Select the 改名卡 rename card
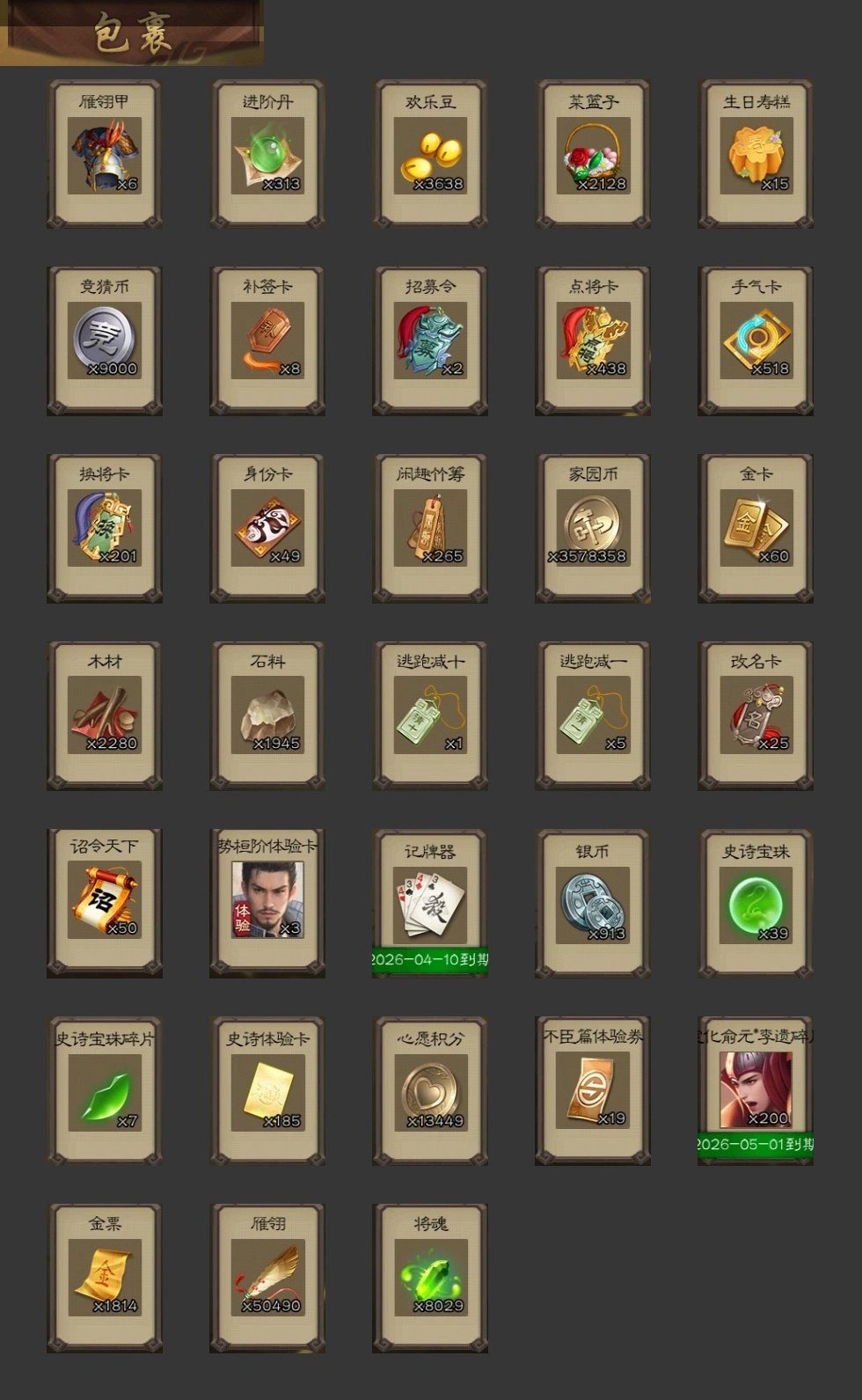The width and height of the screenshot is (862, 1400). tap(756, 715)
